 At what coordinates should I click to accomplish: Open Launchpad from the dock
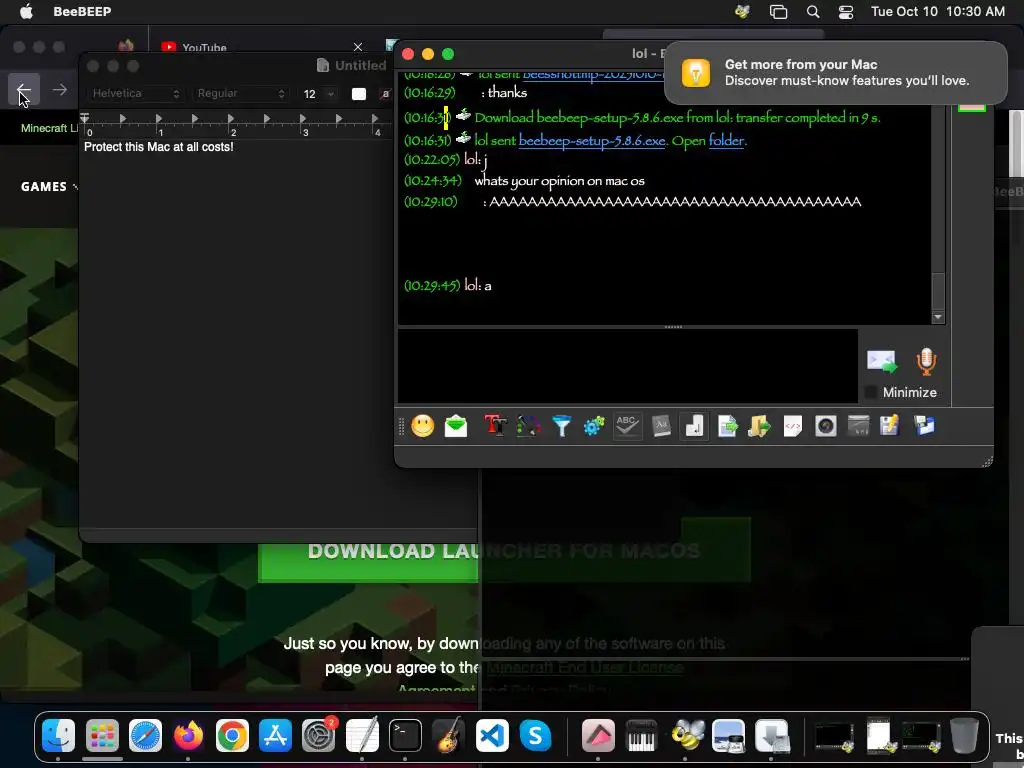tap(102, 736)
